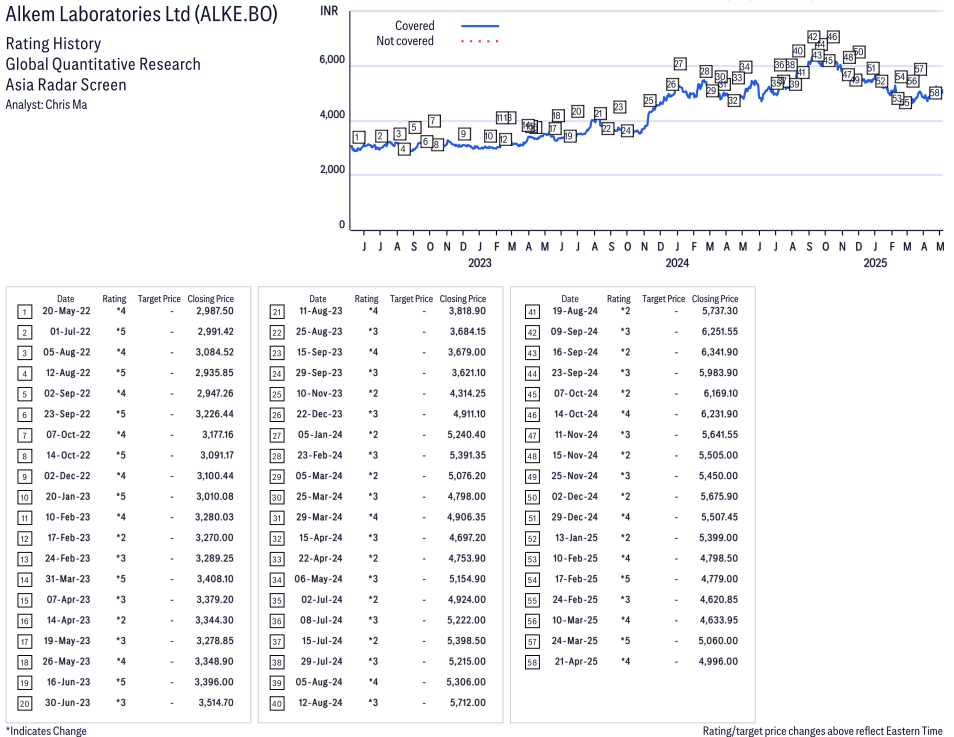
Task: Click the date 16-Sep-24
Action: (575, 352)
